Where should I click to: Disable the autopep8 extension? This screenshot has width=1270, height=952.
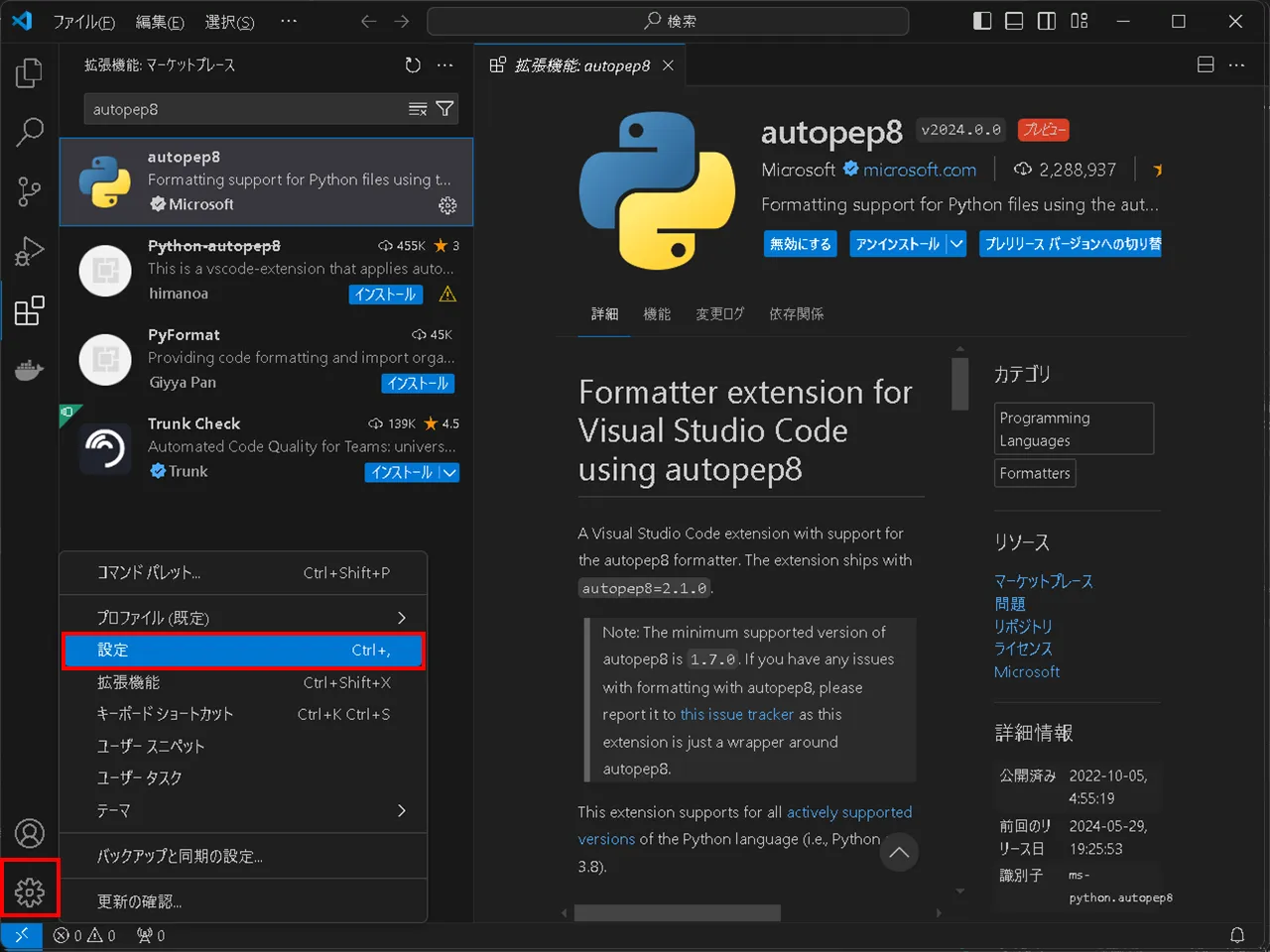[x=801, y=244]
